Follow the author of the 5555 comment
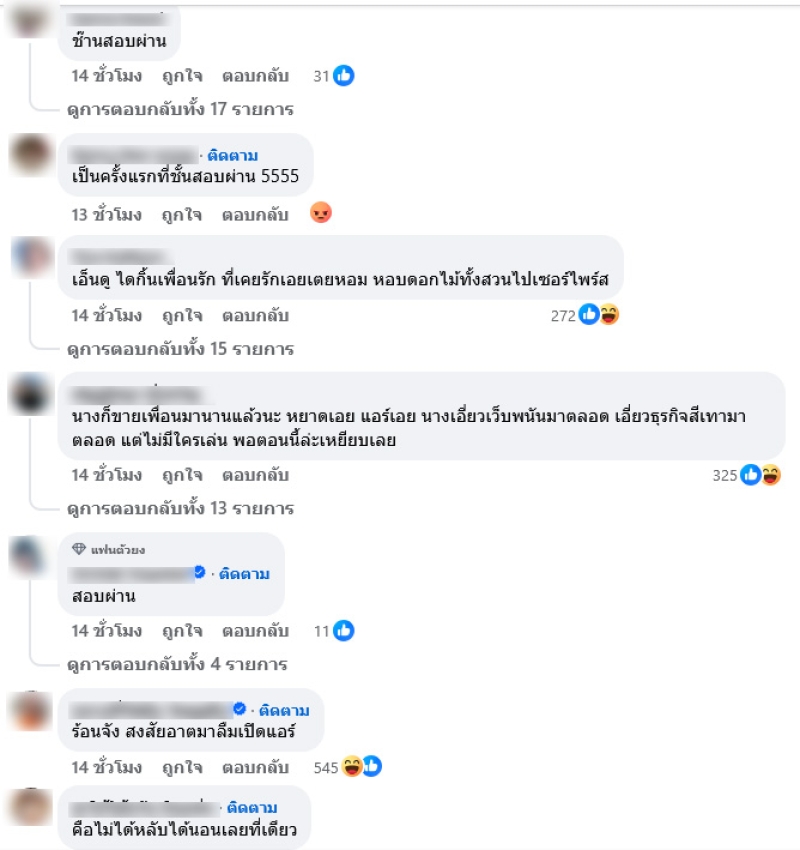 tap(233, 156)
